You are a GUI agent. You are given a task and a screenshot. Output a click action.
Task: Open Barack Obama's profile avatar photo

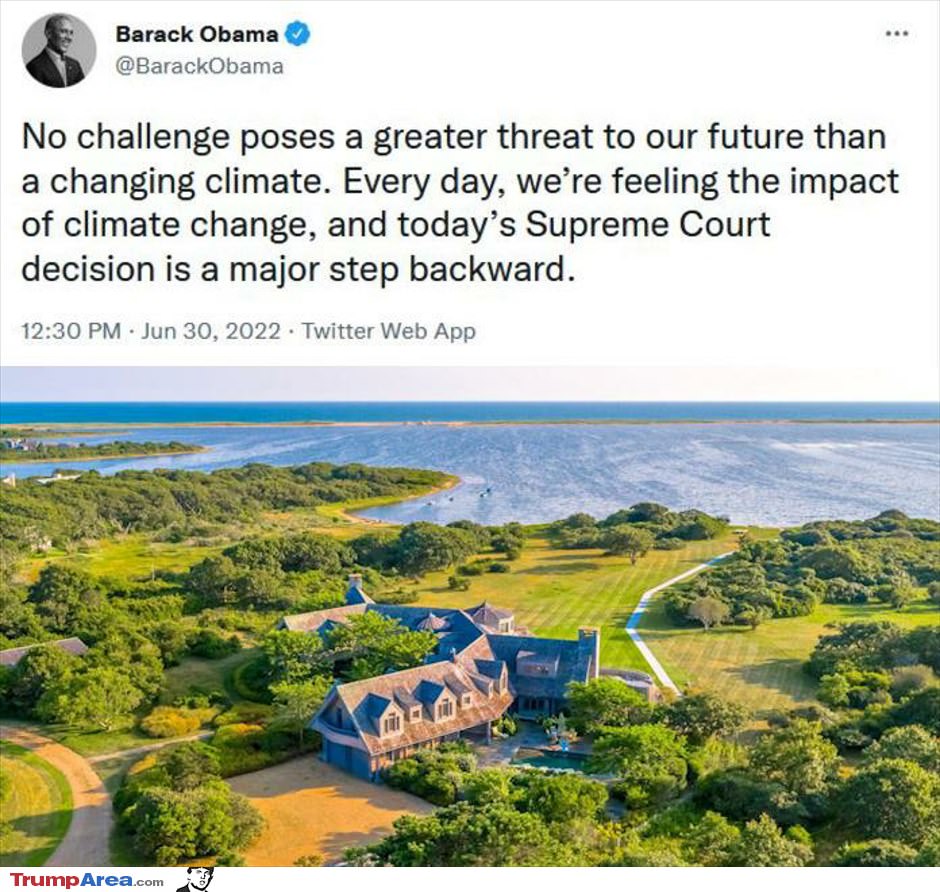point(59,50)
